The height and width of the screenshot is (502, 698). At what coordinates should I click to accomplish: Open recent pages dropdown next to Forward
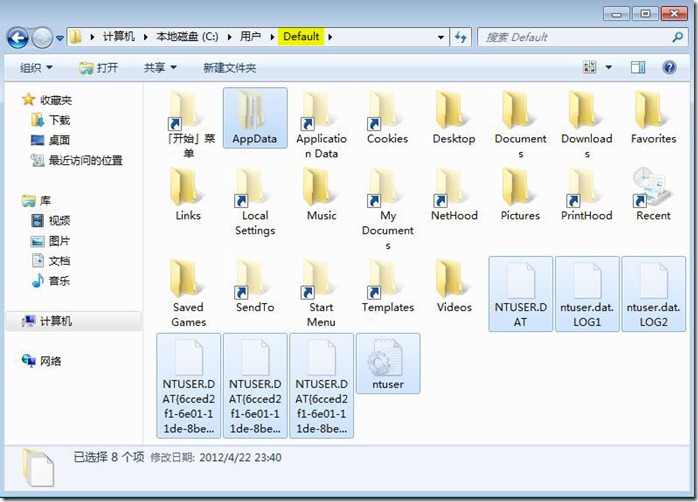point(60,38)
